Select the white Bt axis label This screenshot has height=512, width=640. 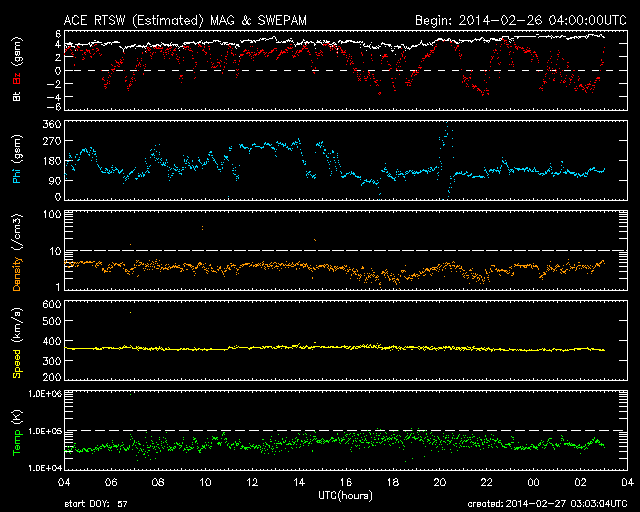point(17,97)
